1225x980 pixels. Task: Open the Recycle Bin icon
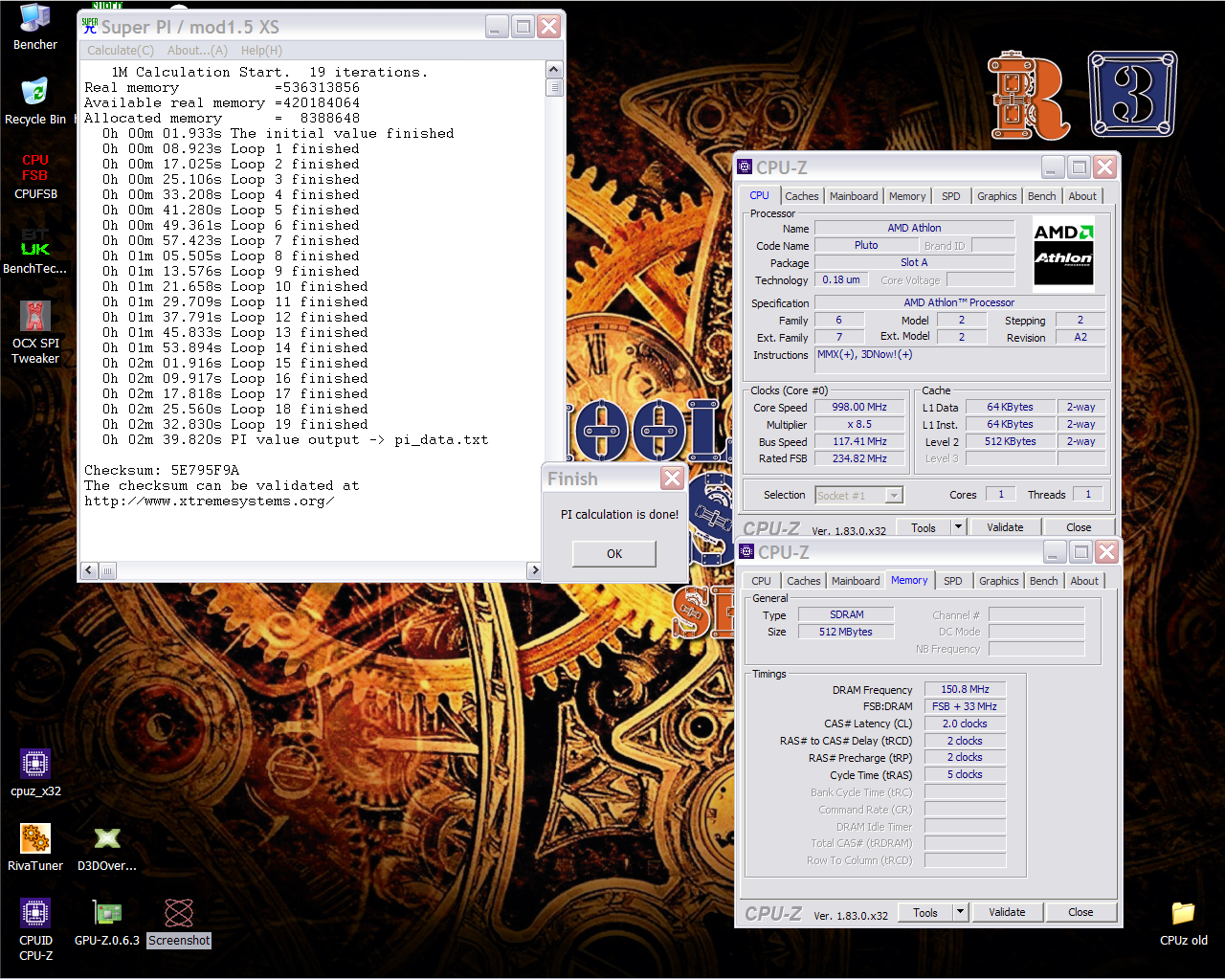[x=35, y=101]
